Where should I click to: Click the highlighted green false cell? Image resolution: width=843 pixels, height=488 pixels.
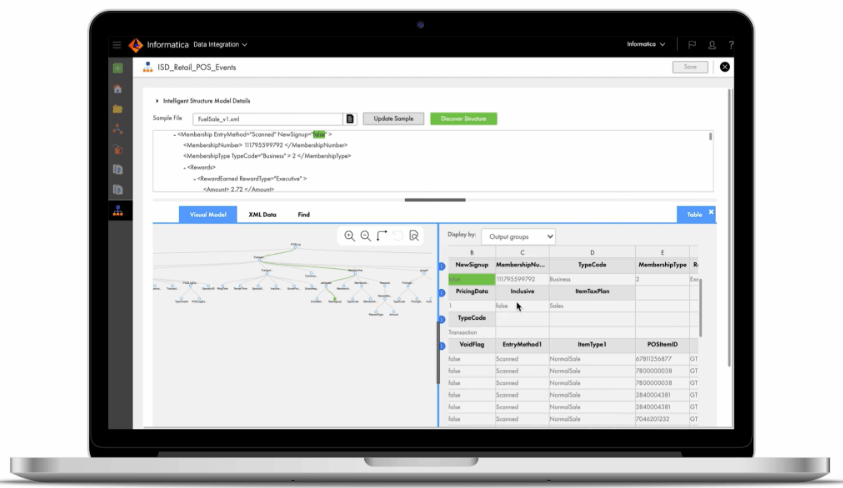471,279
